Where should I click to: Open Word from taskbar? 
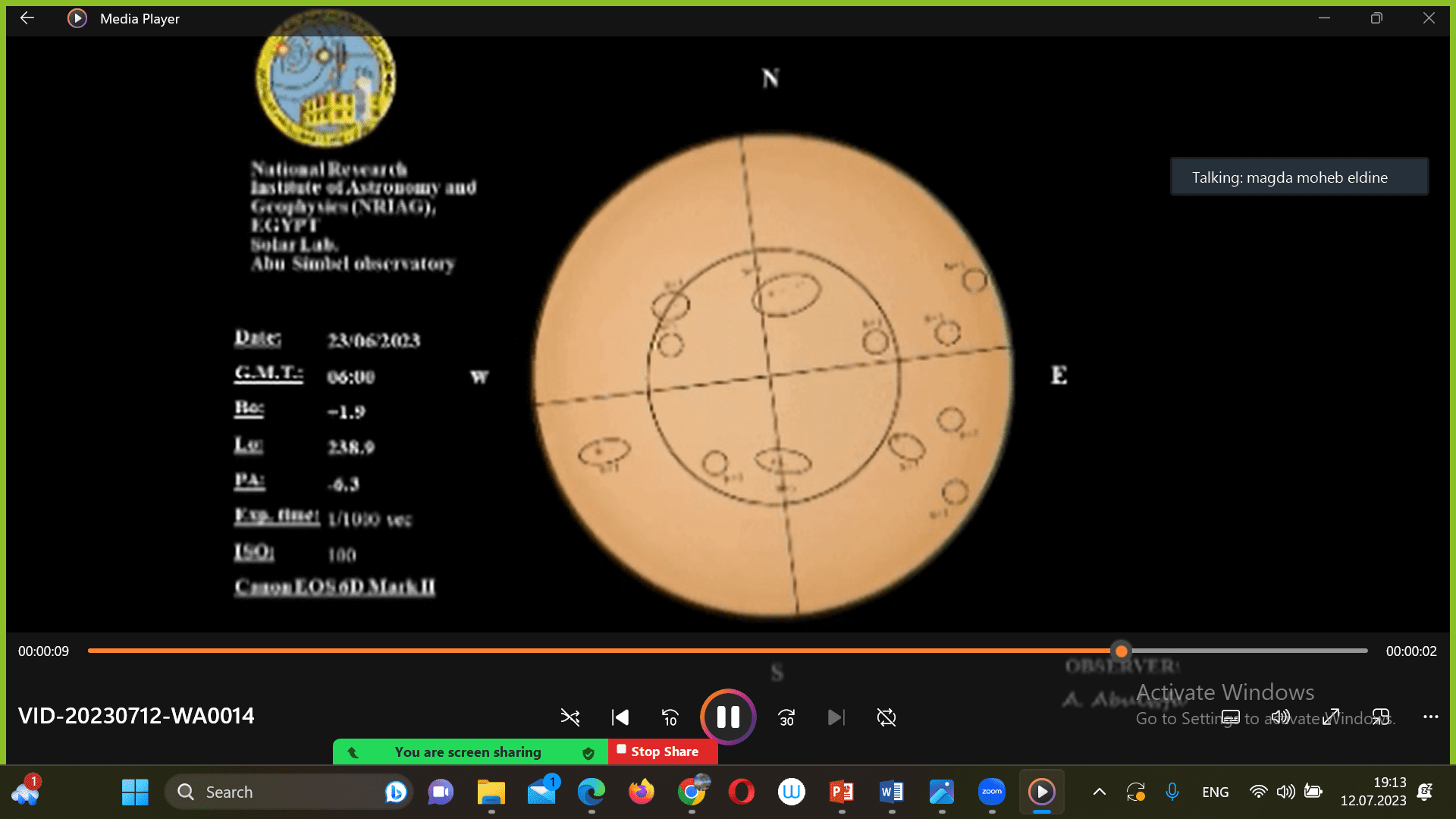point(892,792)
